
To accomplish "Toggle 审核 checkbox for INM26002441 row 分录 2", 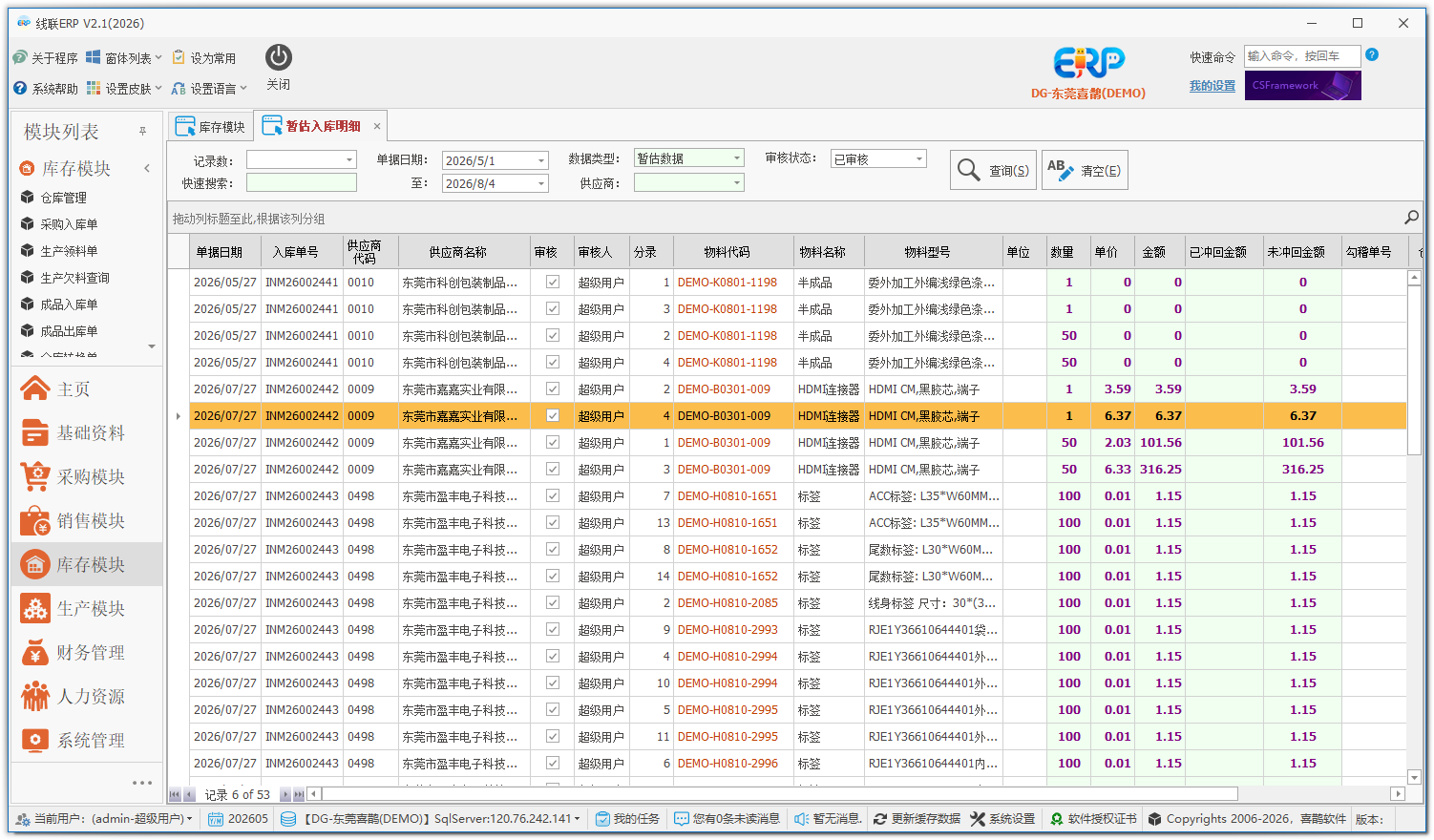I will tap(552, 335).
